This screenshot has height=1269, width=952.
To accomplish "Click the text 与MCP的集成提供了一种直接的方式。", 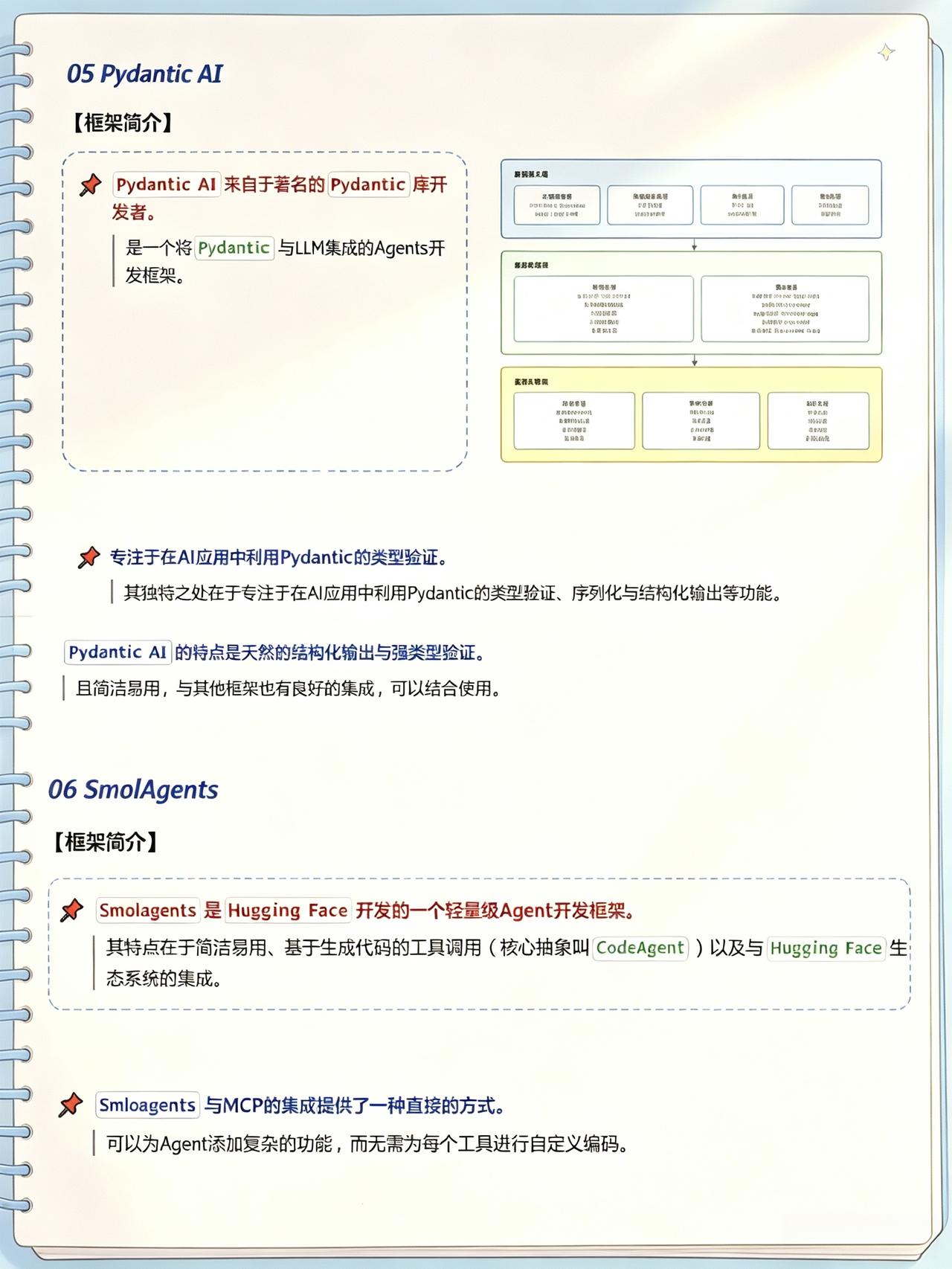I will (356, 1105).
